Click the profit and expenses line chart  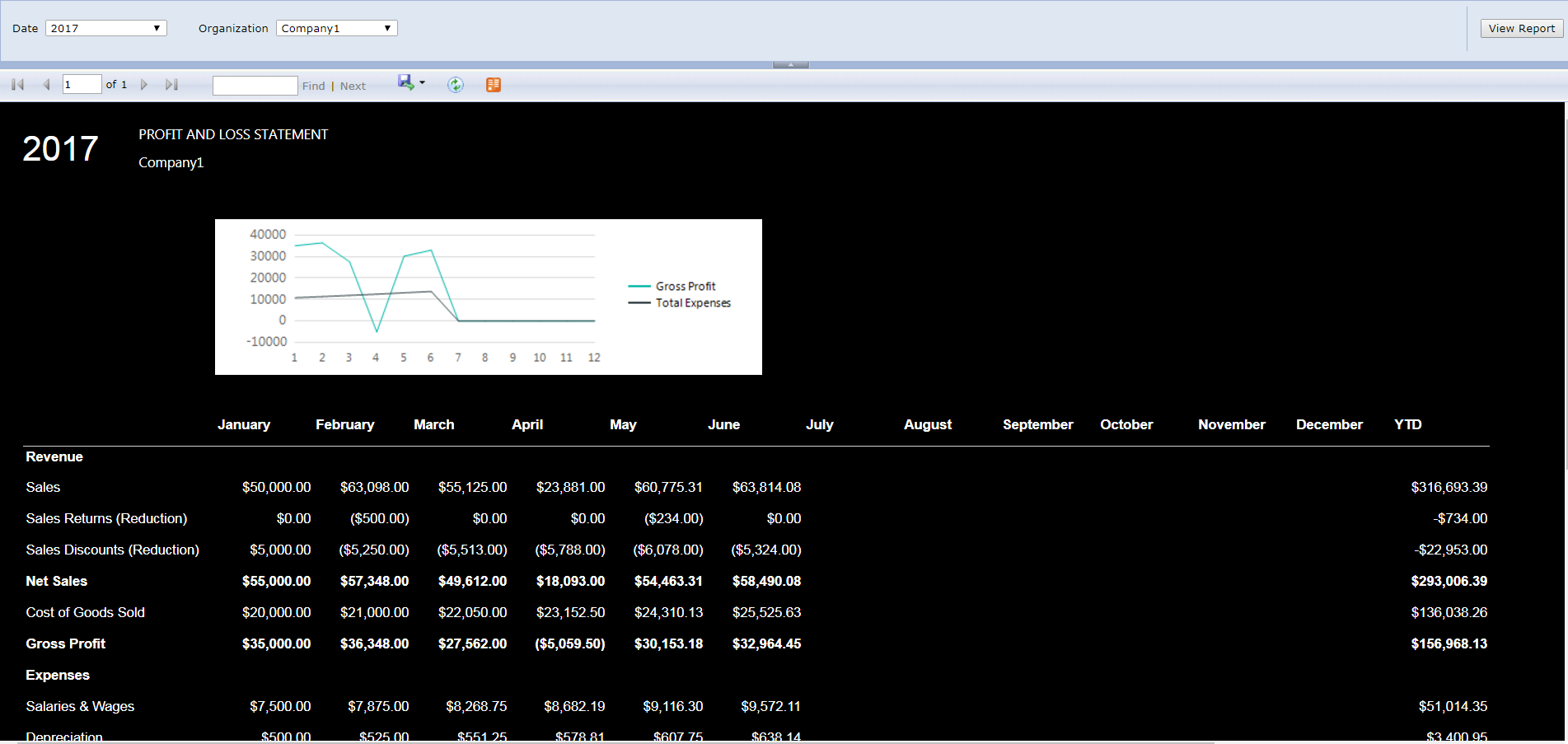coord(489,297)
